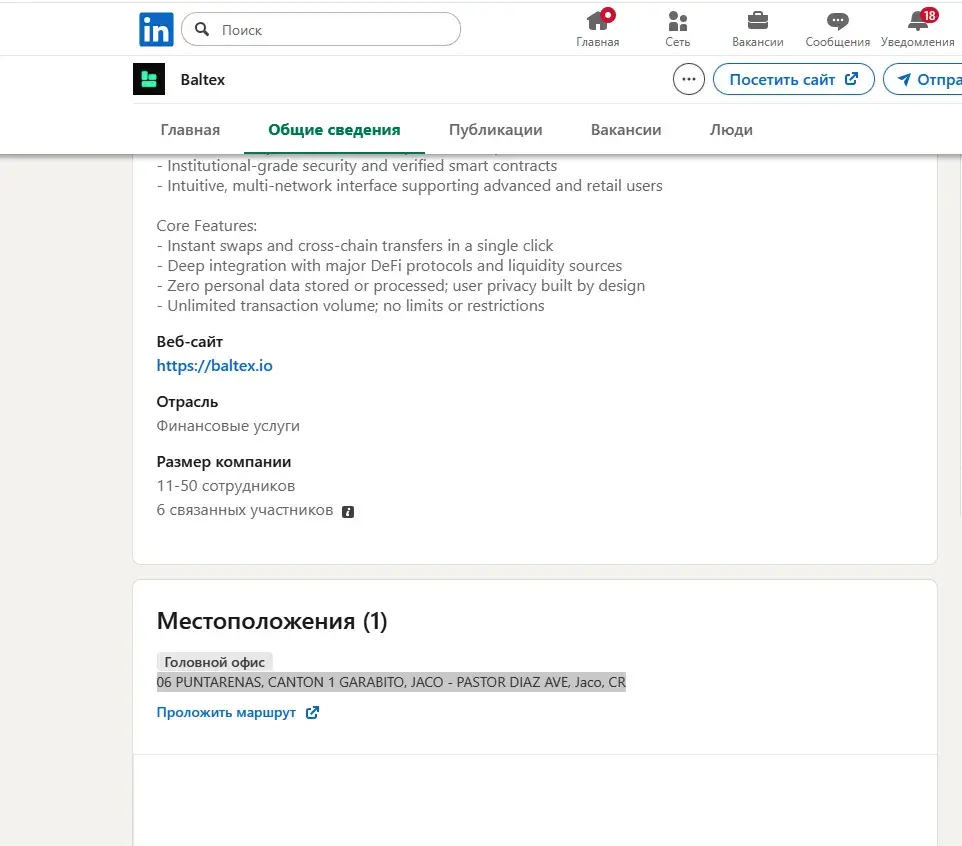Image resolution: width=962 pixels, height=846 pixels.
Task: Switch to the company Главная tab
Action: coord(190,130)
